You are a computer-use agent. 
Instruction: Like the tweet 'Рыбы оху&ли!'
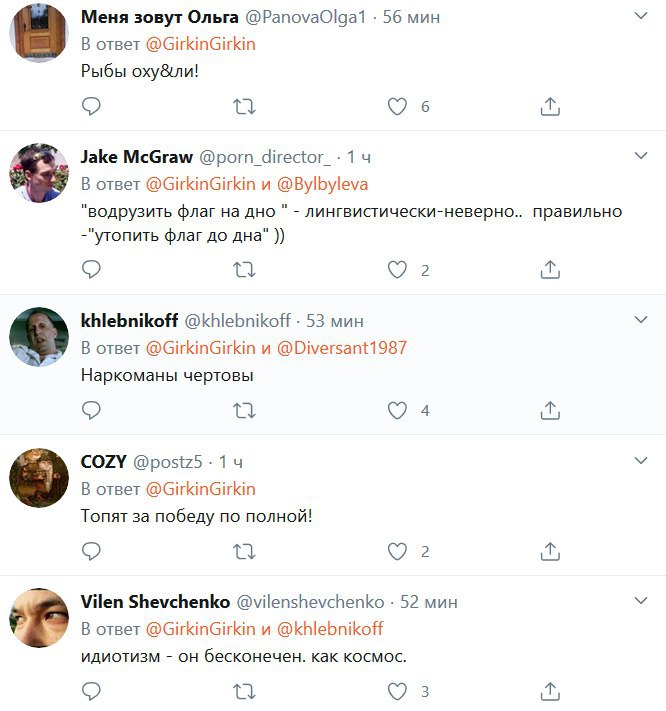click(x=398, y=106)
